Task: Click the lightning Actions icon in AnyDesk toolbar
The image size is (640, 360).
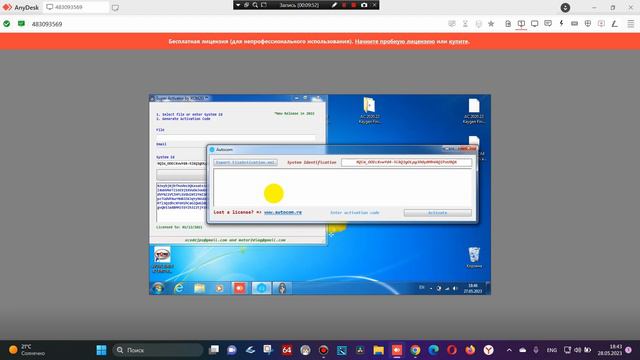Action: pyautogui.click(x=561, y=24)
